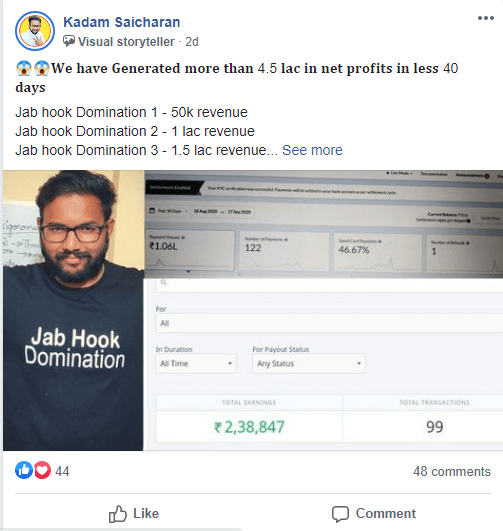Click the Like thumbs-up icon

(x=118, y=514)
